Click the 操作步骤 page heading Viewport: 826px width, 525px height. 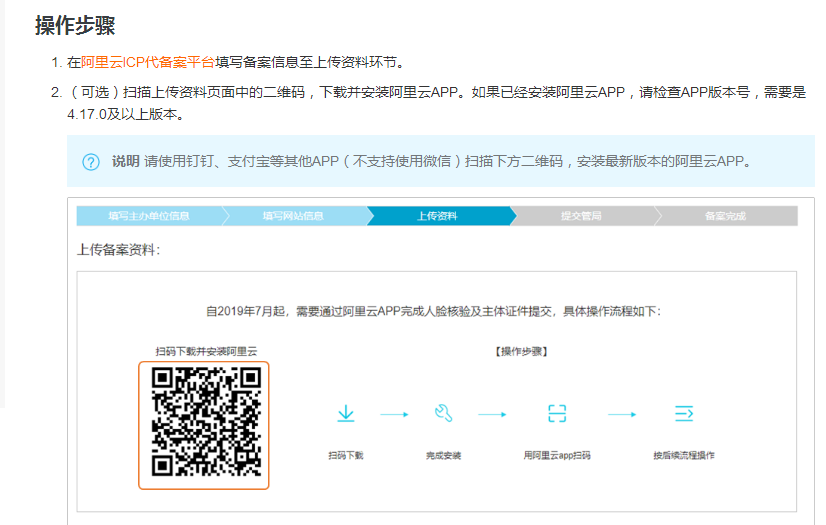pyautogui.click(x=75, y=25)
